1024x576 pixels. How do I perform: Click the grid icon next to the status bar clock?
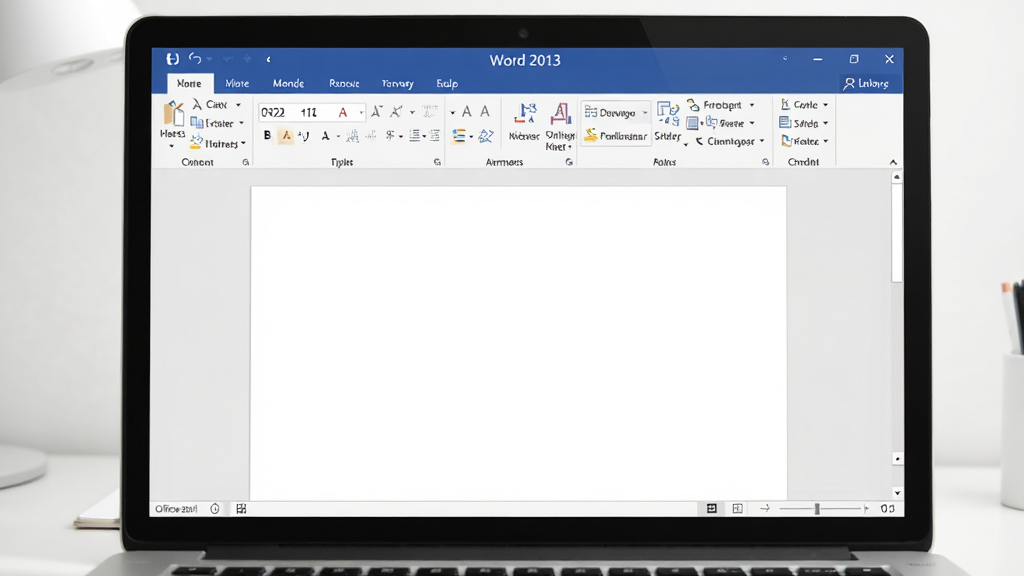point(241,509)
